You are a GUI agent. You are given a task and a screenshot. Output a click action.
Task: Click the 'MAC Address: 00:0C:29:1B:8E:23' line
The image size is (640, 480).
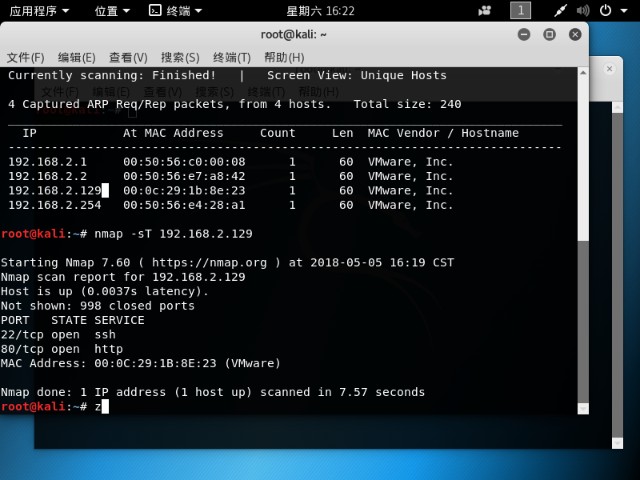(141, 363)
